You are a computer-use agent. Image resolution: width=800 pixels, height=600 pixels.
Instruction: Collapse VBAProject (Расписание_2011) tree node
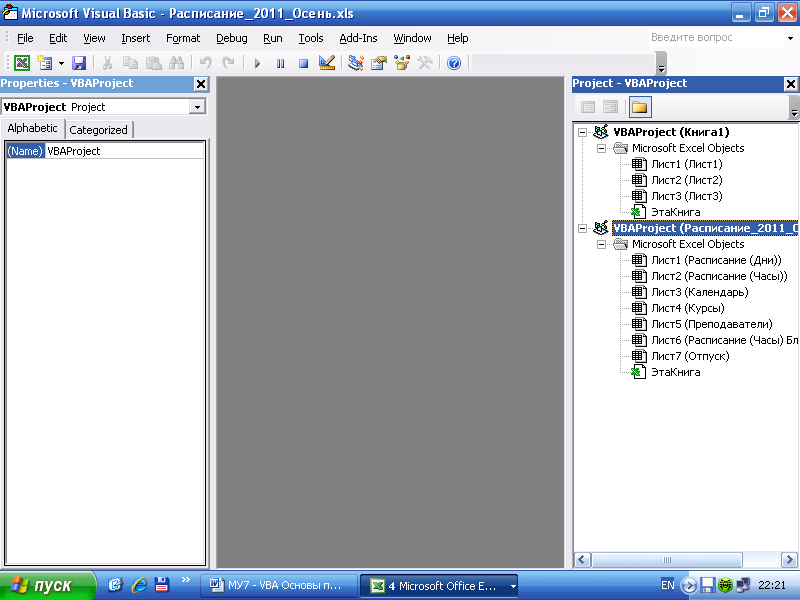(582, 229)
